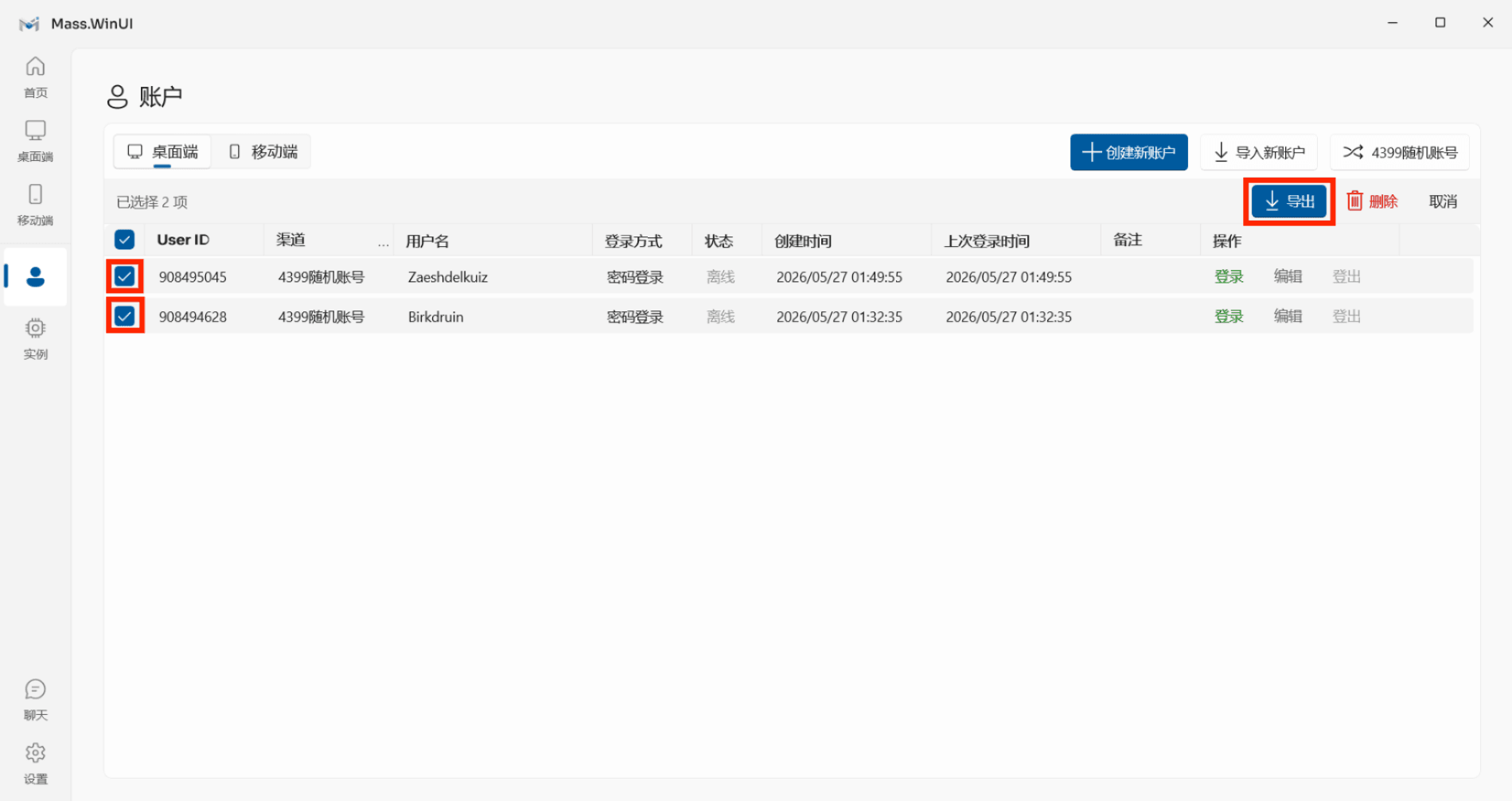Switch to the 移动端 tab

click(x=263, y=151)
